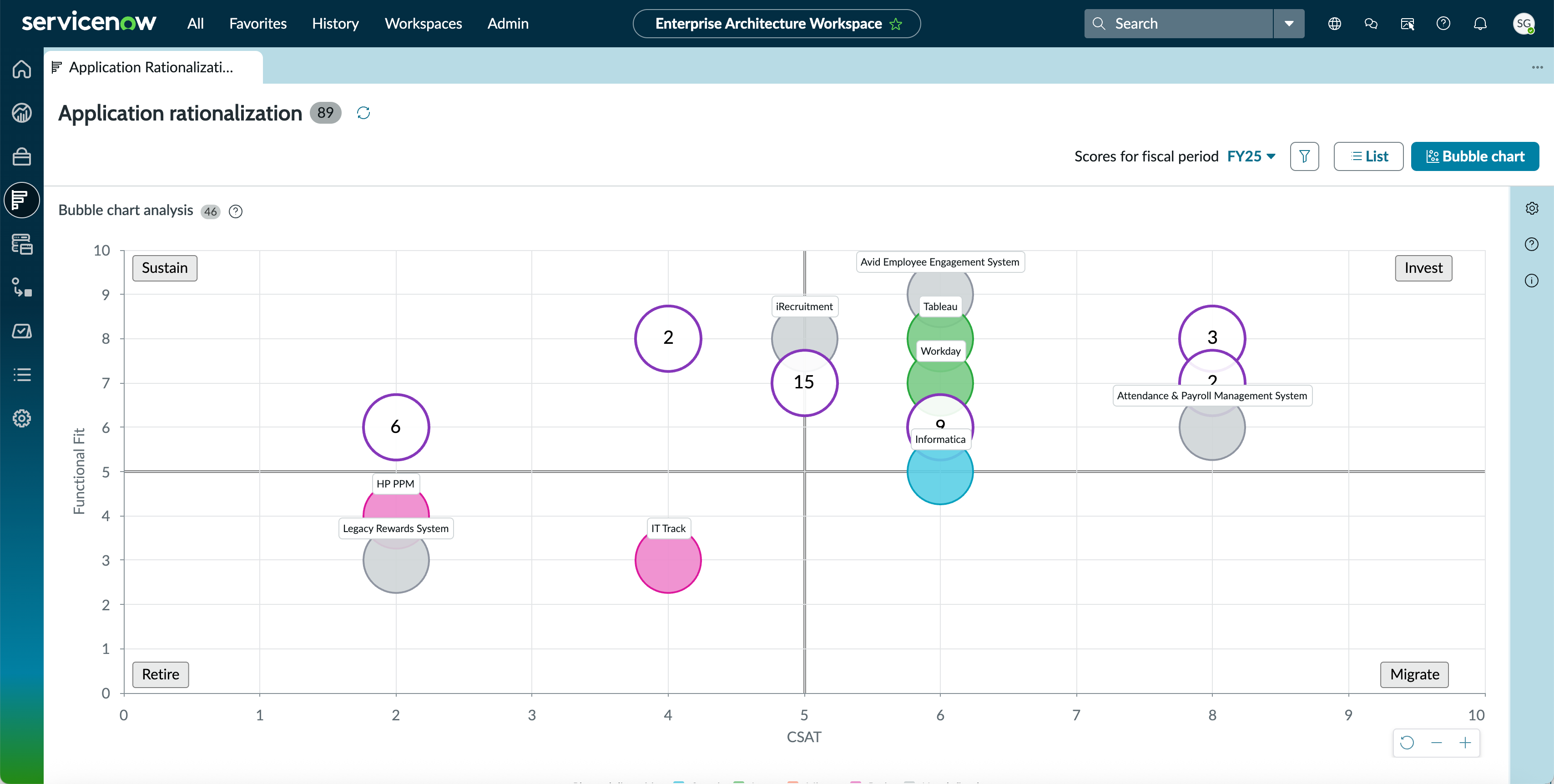Favorite the Enterprise Architecture Workspace star
The height and width of the screenshot is (784, 1554).
(x=896, y=24)
